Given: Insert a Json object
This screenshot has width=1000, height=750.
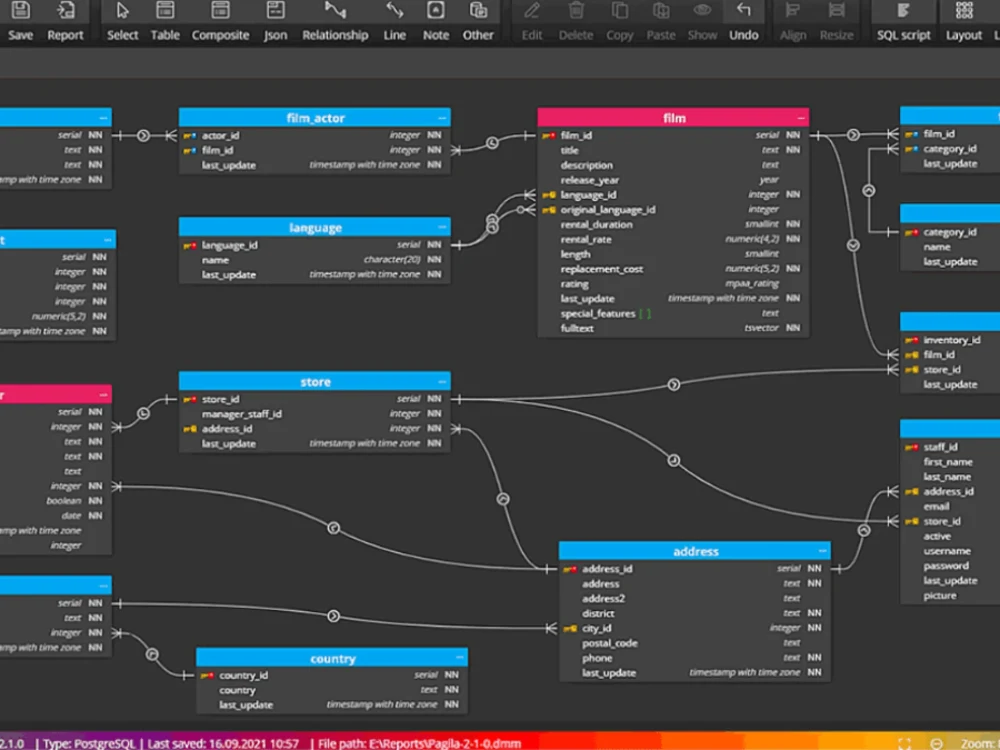Looking at the screenshot, I should pyautogui.click(x=275, y=22).
